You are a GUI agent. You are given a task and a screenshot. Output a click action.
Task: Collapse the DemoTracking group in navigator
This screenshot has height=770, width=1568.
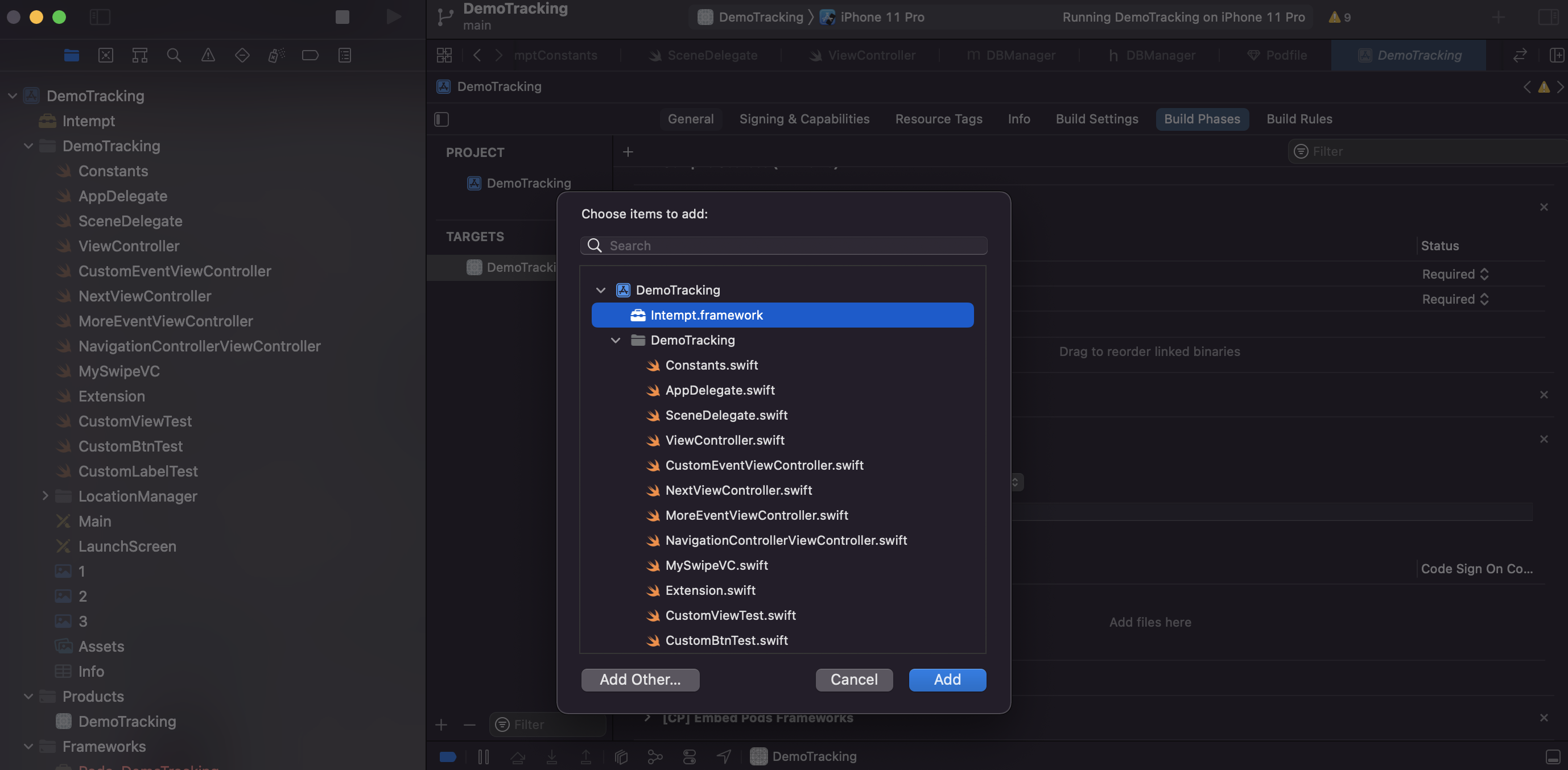tap(28, 146)
